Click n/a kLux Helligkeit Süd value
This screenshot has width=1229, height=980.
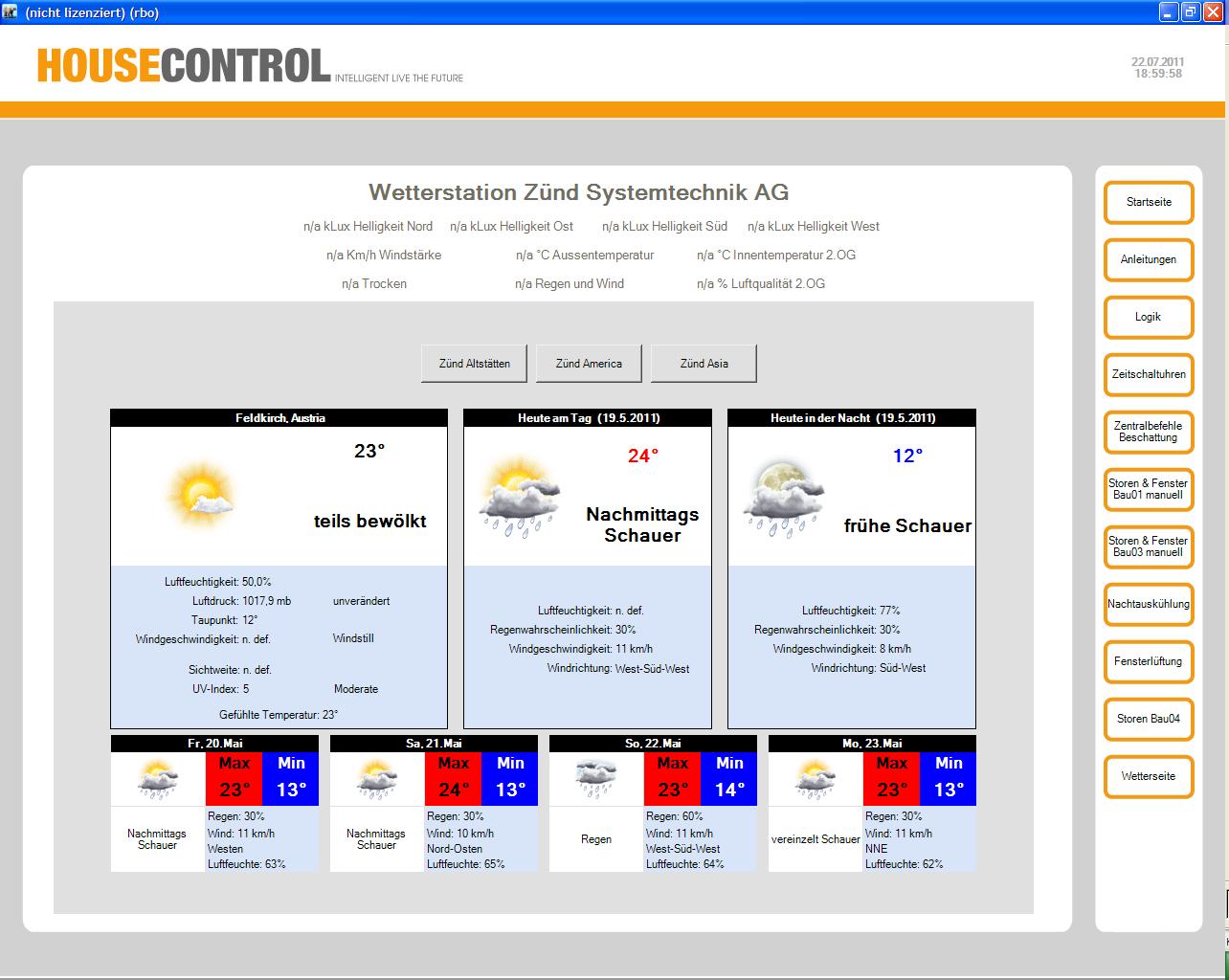(664, 227)
